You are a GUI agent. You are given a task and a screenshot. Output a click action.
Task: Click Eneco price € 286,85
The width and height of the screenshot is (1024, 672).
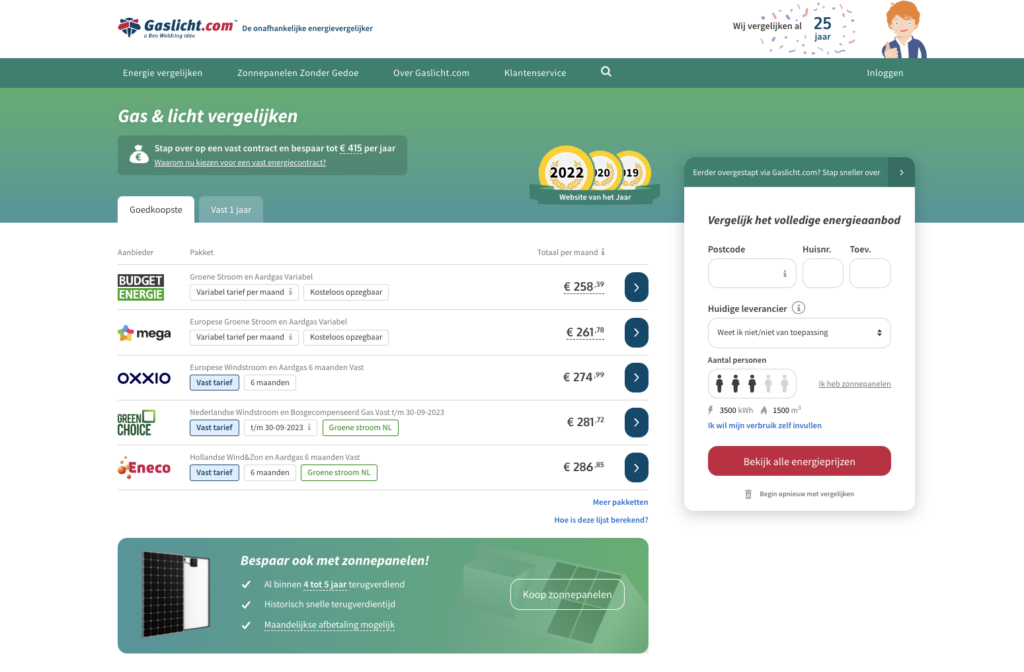pyautogui.click(x=584, y=467)
